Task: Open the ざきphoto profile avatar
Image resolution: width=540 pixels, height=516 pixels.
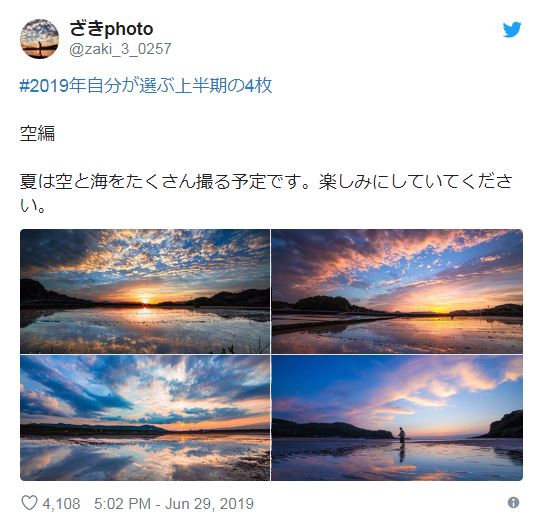Action: pos(39,39)
